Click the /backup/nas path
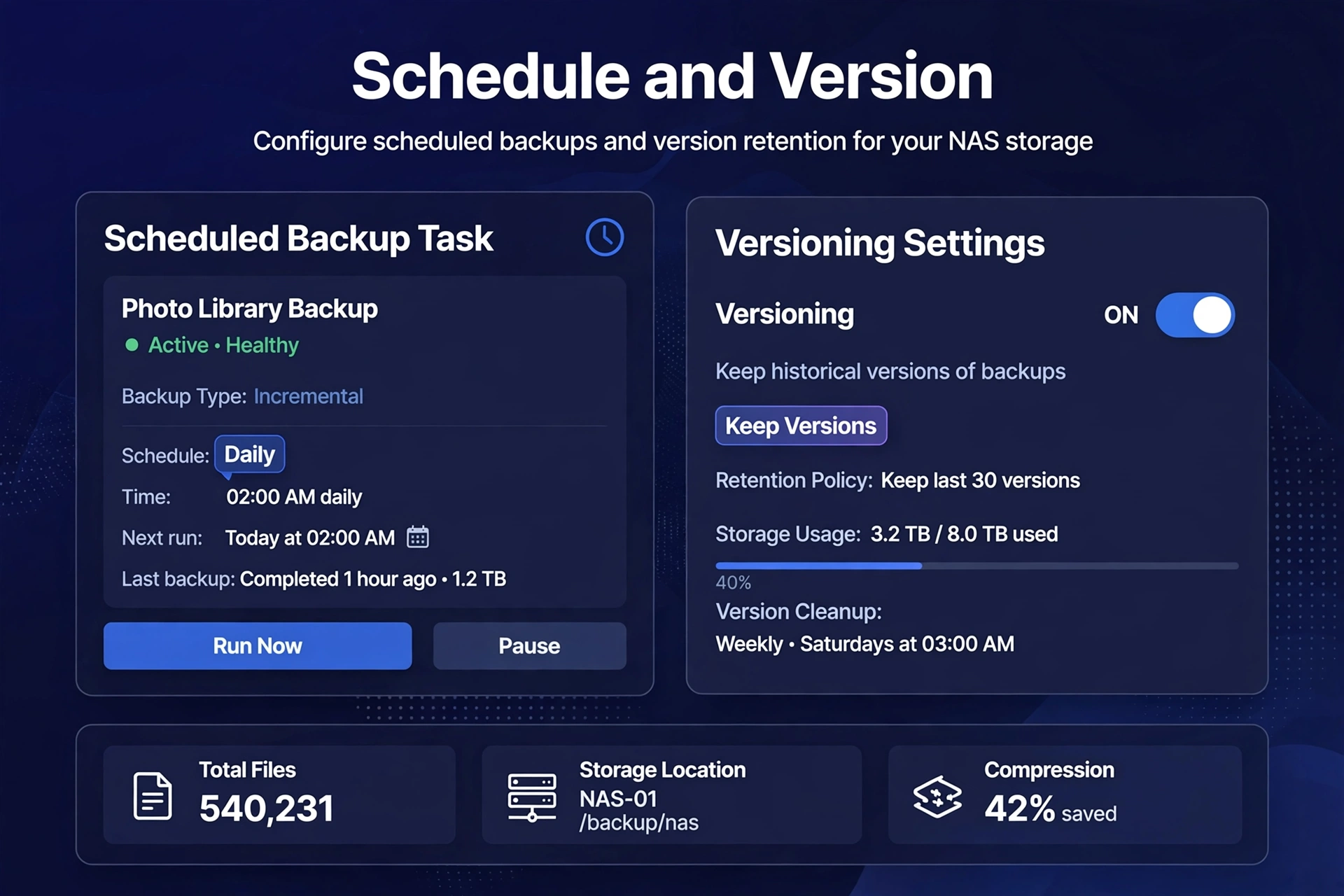 coord(638,822)
